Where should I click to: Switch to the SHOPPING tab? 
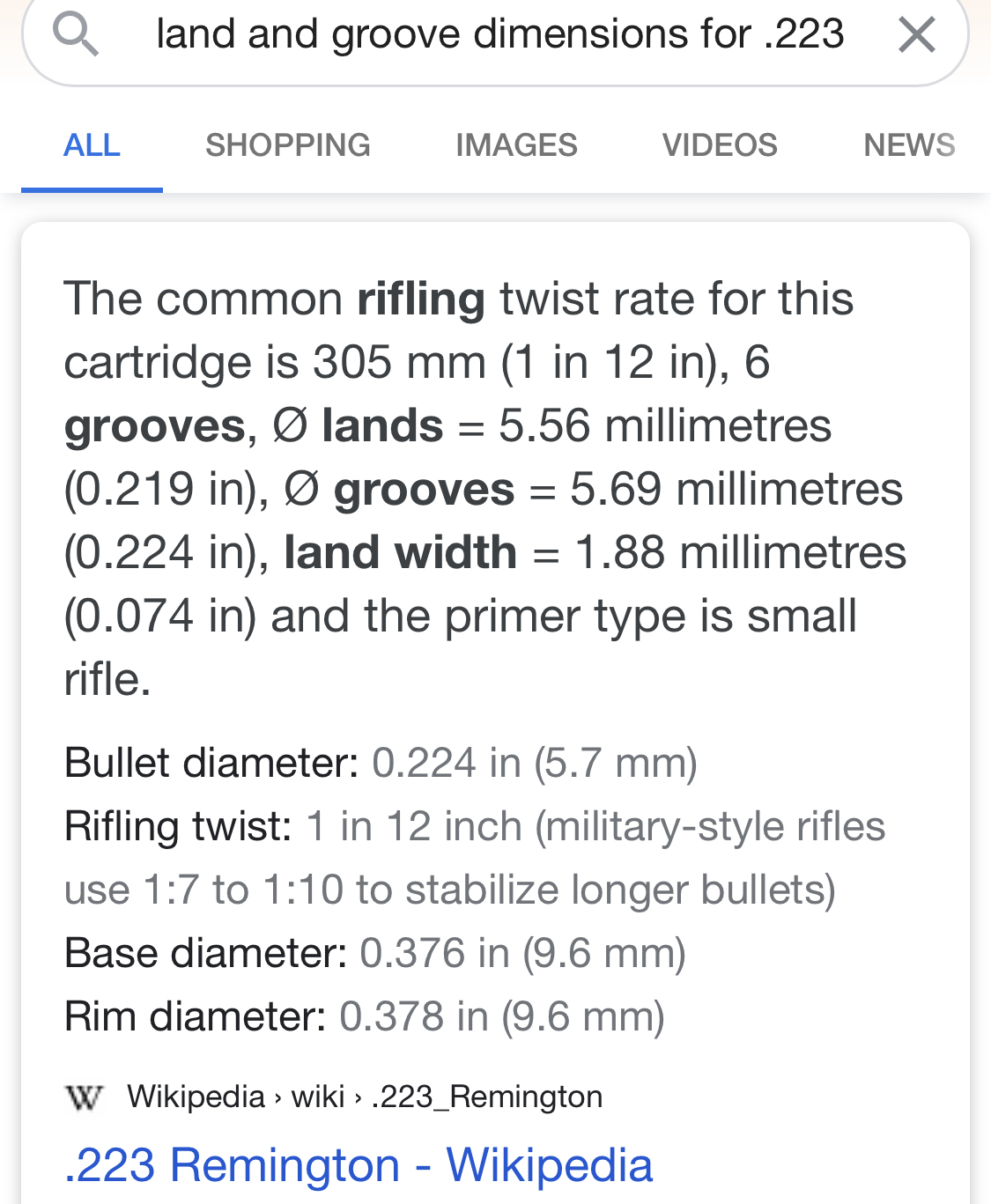[288, 144]
